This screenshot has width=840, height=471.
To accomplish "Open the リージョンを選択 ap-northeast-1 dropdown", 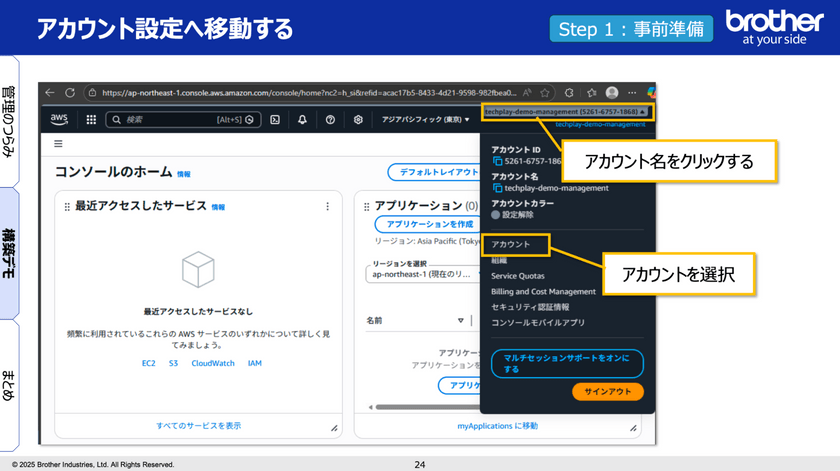I will click(x=418, y=273).
